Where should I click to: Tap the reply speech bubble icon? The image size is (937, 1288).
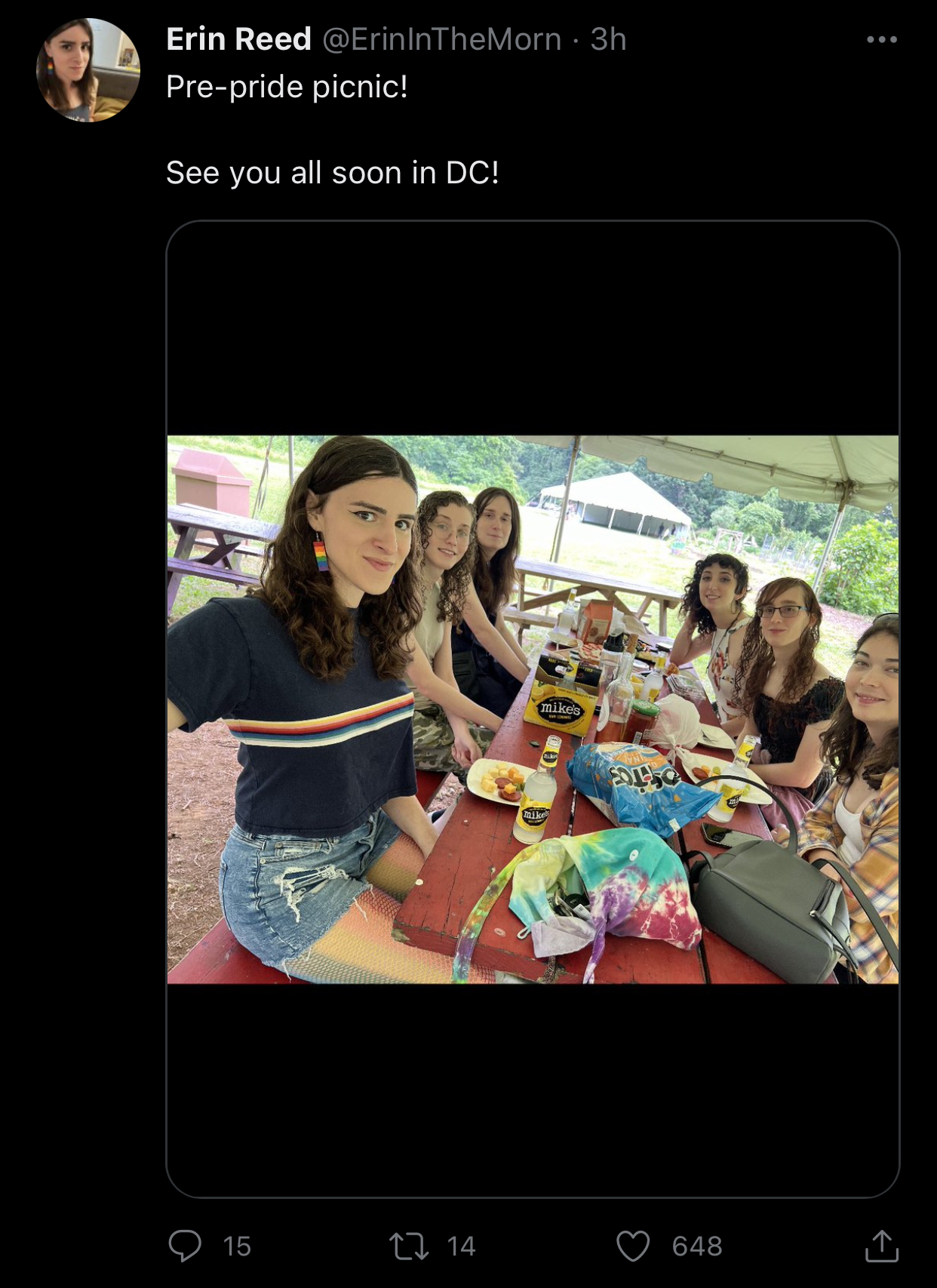point(185,1245)
